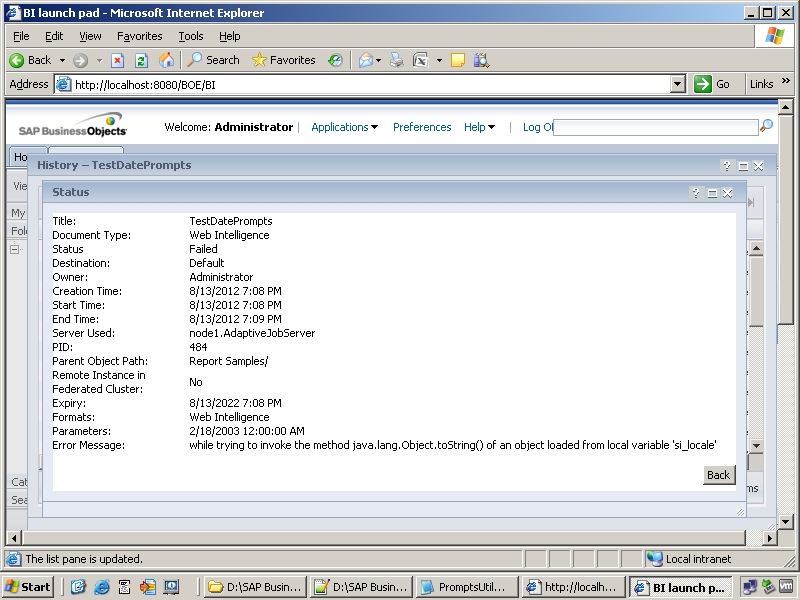800x600 pixels.
Task: Open the Research tool icon in toolbar
Action: [481, 60]
